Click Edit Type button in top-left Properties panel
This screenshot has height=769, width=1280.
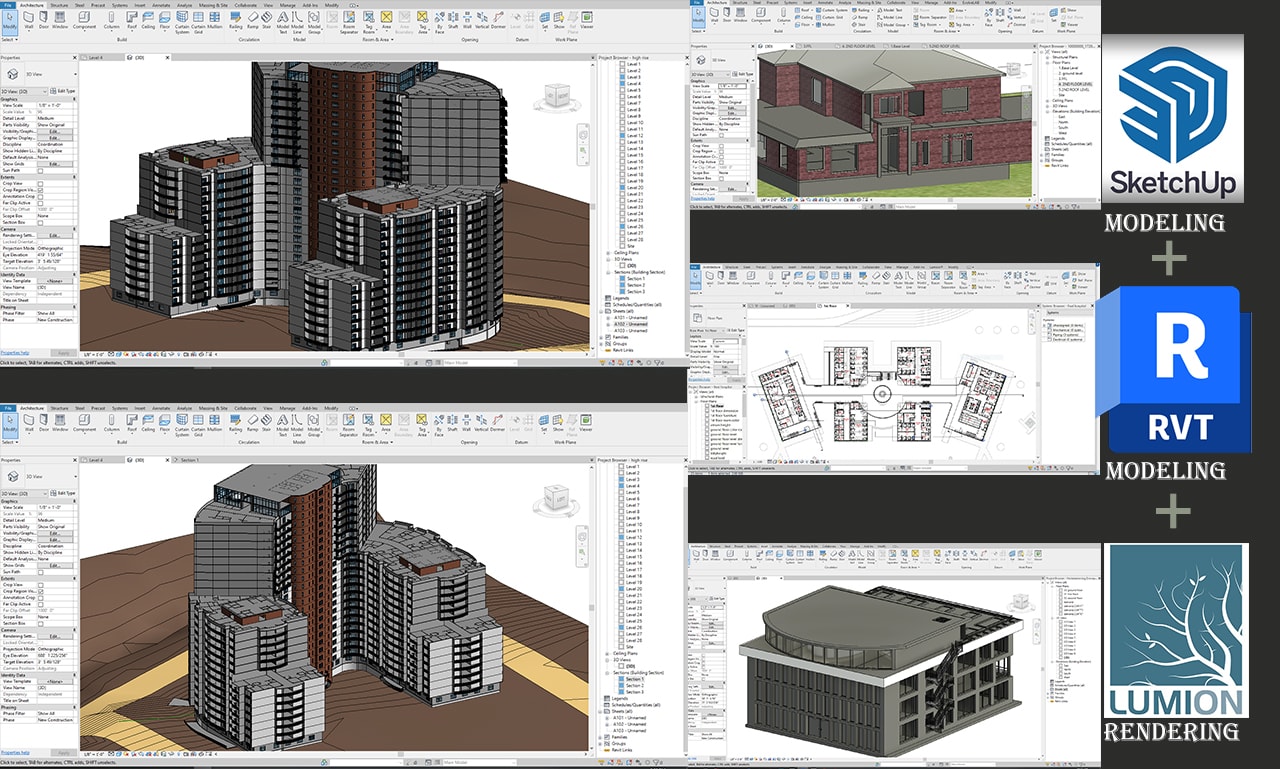(x=61, y=89)
